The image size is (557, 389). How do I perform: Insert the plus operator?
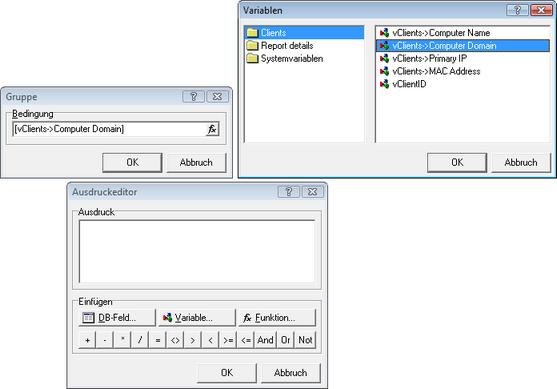(87, 340)
